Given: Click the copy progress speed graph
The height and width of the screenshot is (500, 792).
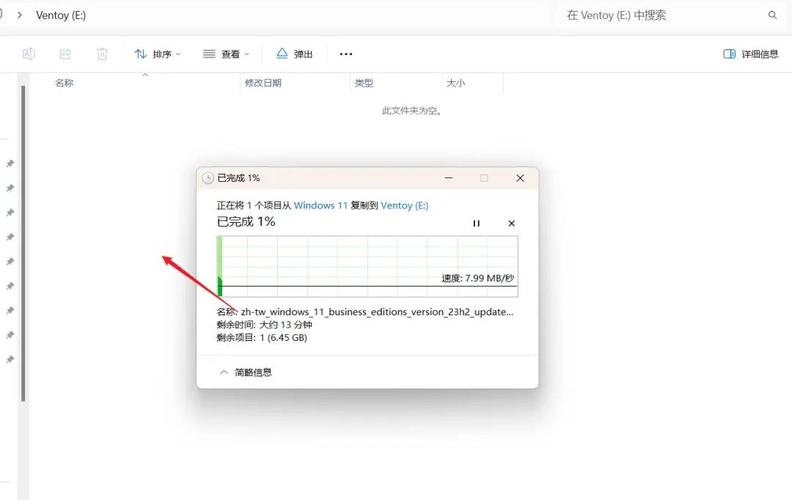Looking at the screenshot, I should tap(367, 266).
